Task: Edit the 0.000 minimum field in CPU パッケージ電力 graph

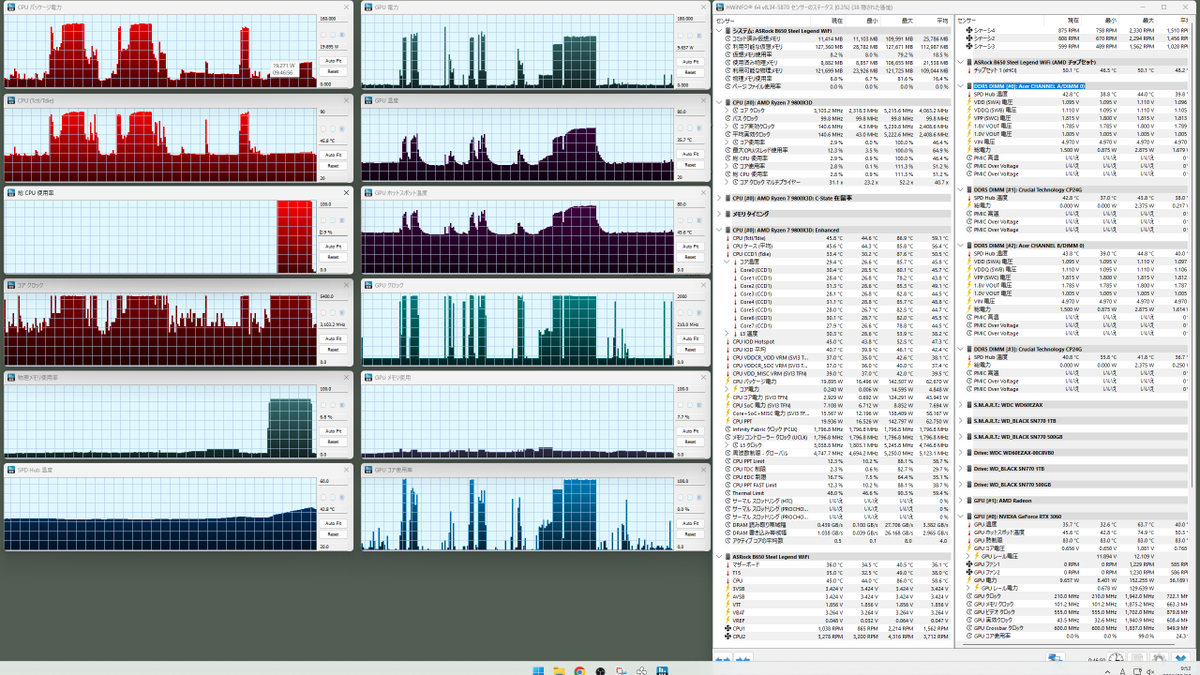Action: (x=333, y=84)
